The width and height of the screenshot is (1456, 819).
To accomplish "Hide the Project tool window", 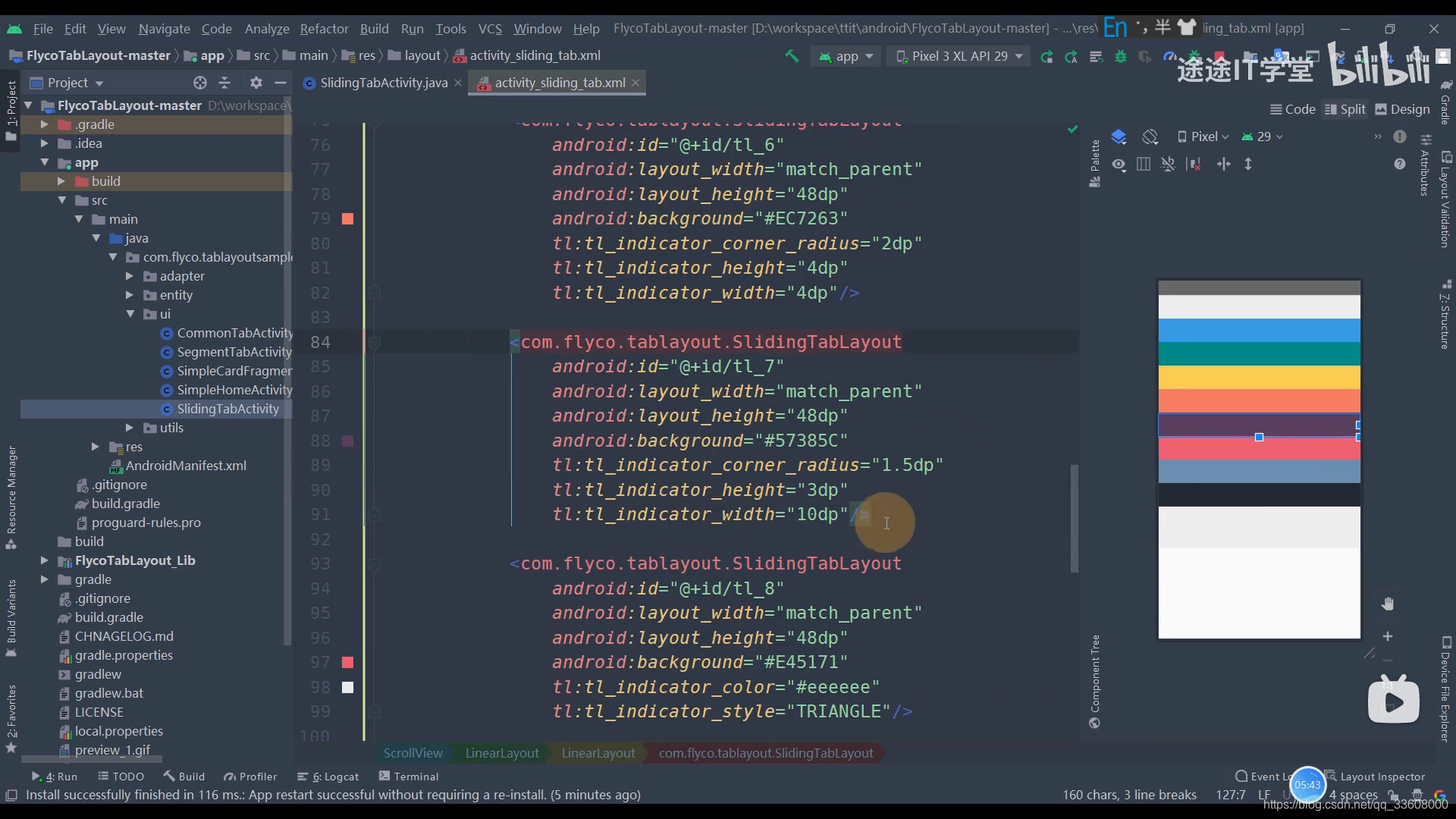I will pos(281,83).
